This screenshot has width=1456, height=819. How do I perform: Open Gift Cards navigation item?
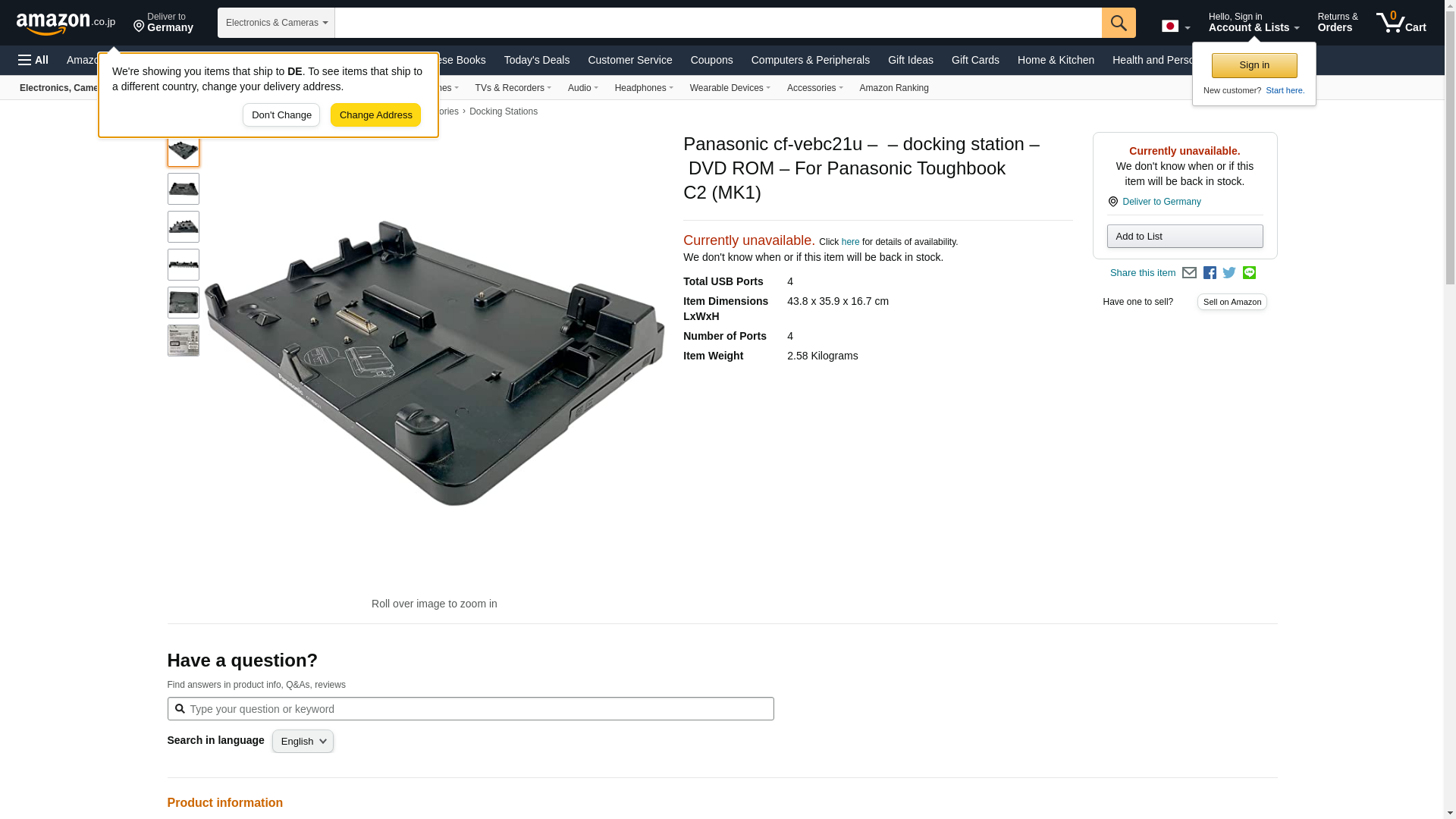point(975,60)
